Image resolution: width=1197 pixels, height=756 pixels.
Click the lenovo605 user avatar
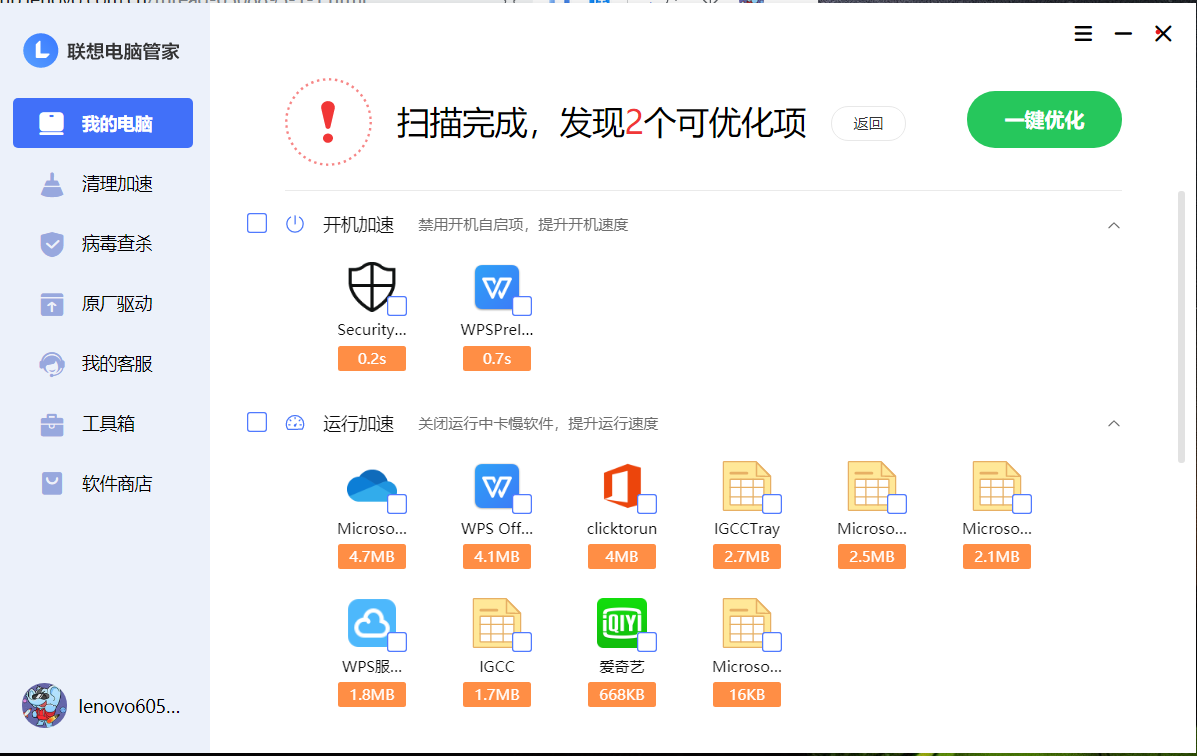44,706
